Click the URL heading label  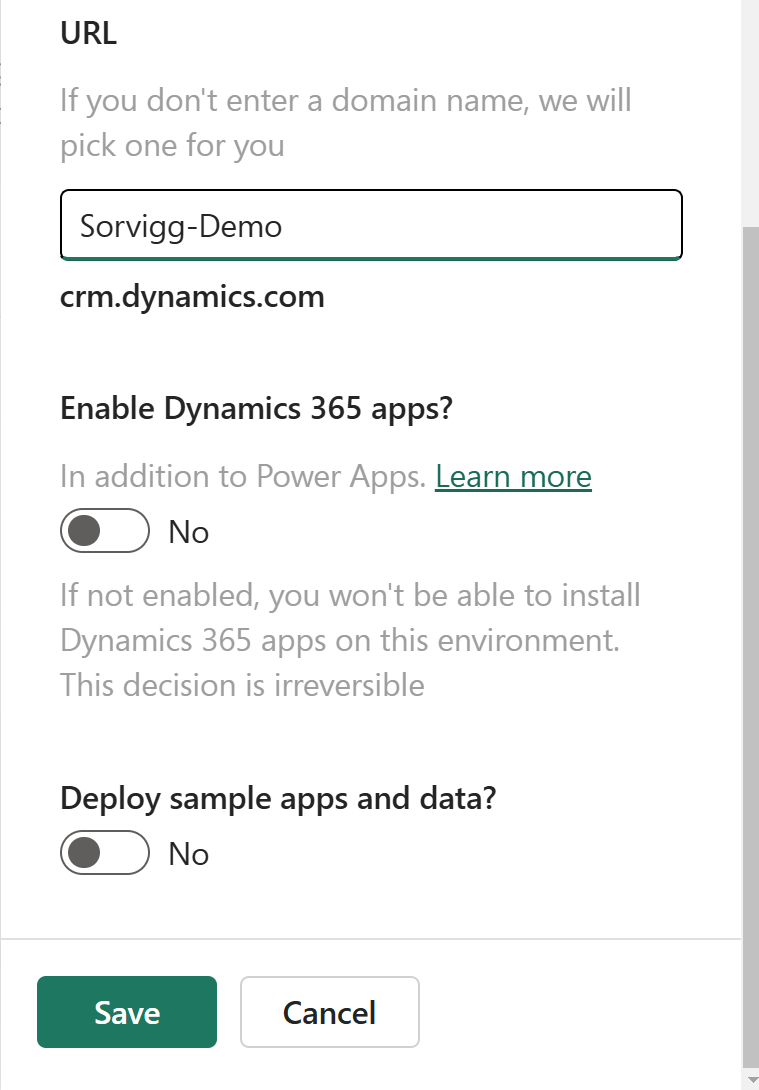click(88, 33)
